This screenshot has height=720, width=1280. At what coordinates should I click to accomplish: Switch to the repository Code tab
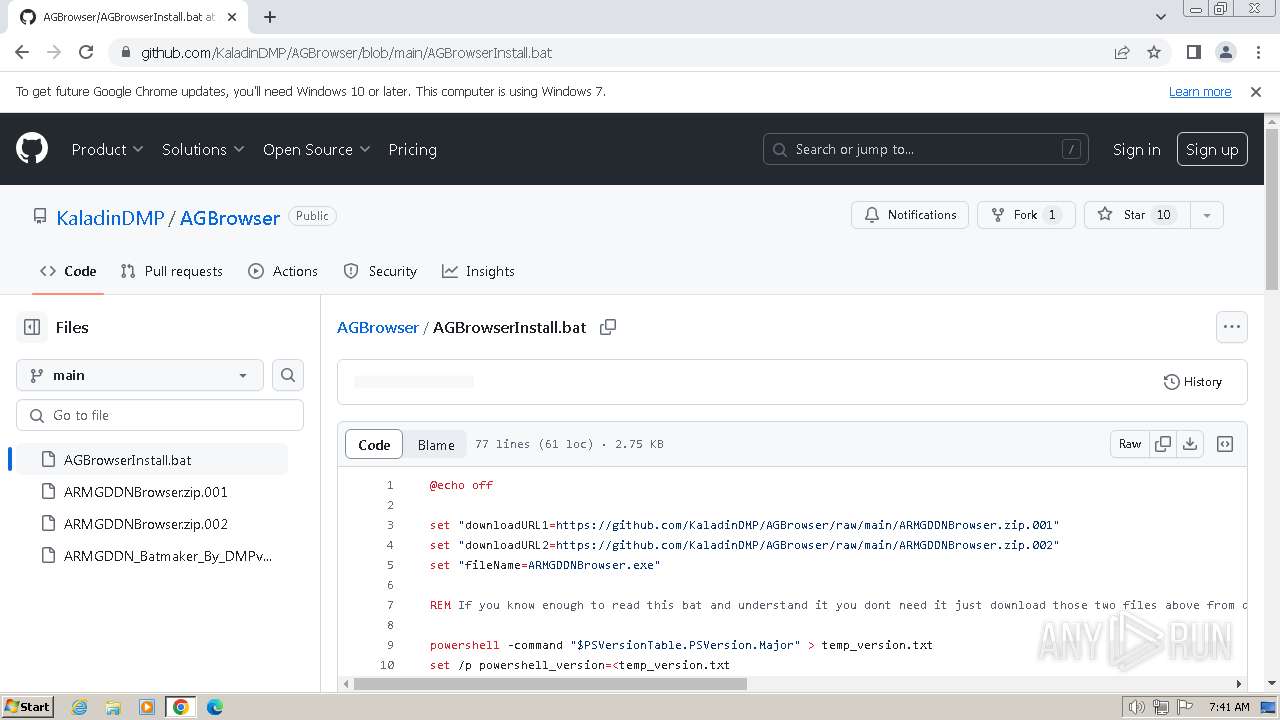(x=68, y=271)
